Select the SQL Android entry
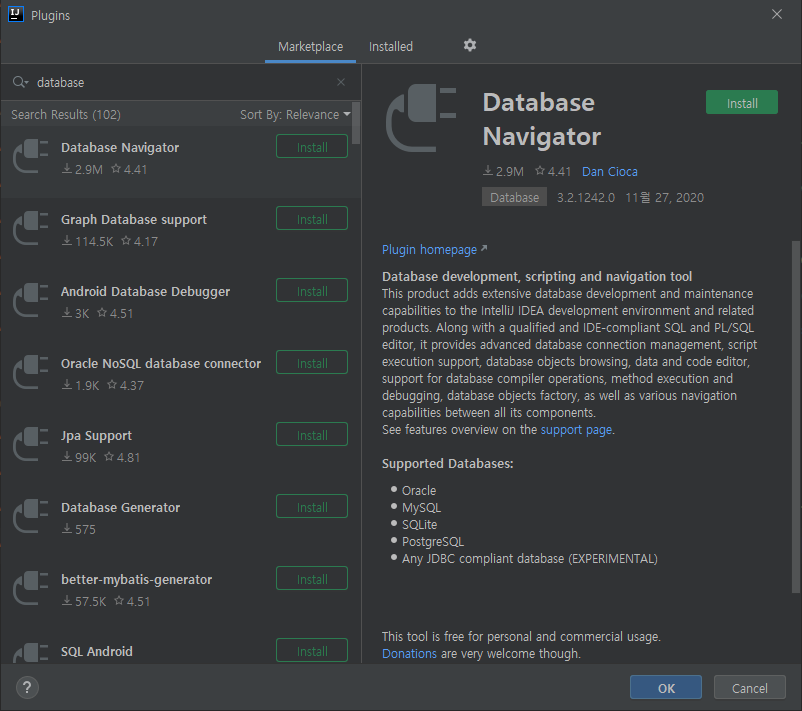802x711 pixels. click(x=181, y=648)
